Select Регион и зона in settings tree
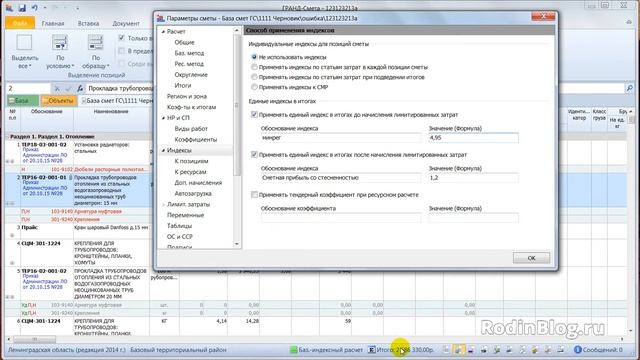The height and width of the screenshot is (360, 640). pos(187,96)
